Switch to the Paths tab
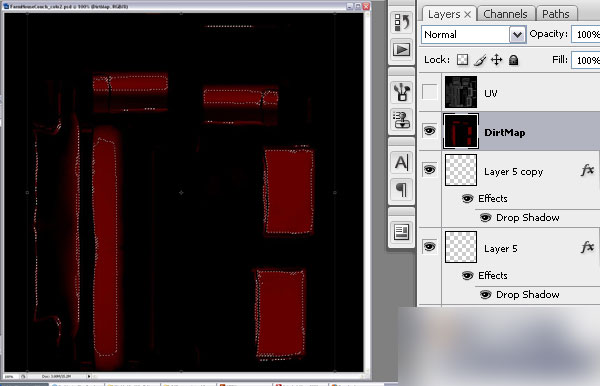Screen dimensions: 600x386 556,14
